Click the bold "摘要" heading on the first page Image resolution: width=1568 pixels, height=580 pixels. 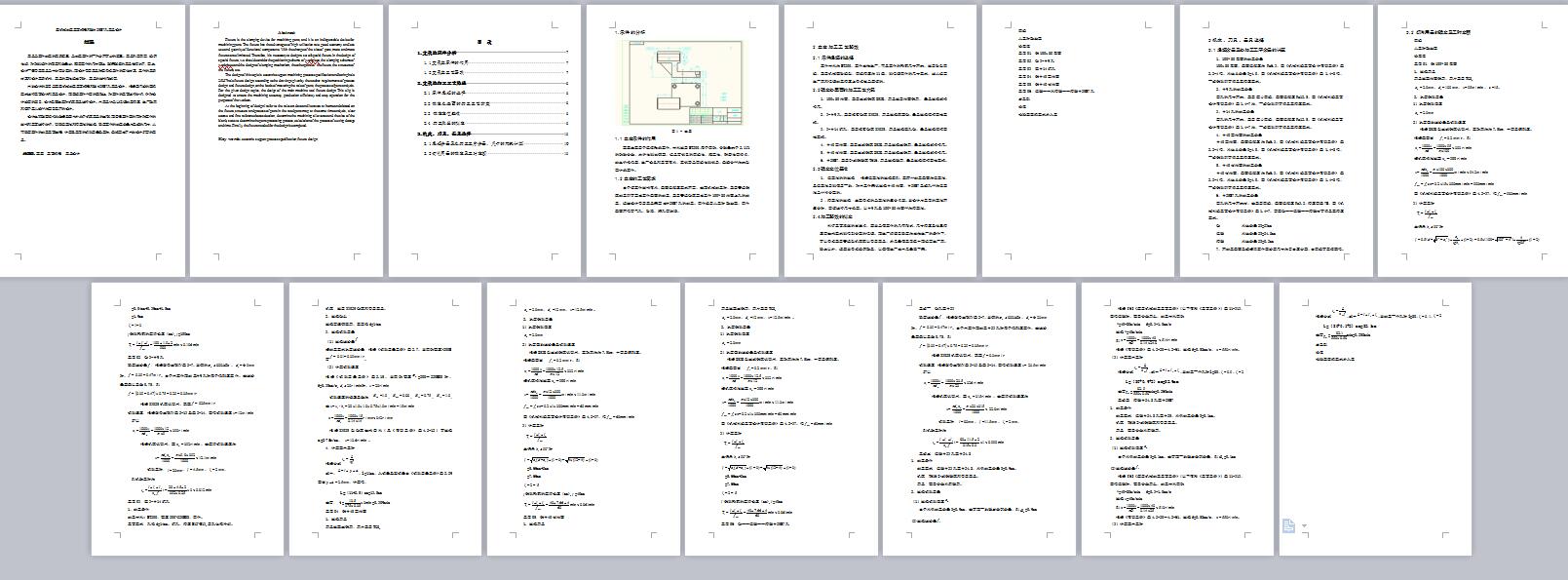tap(89, 42)
